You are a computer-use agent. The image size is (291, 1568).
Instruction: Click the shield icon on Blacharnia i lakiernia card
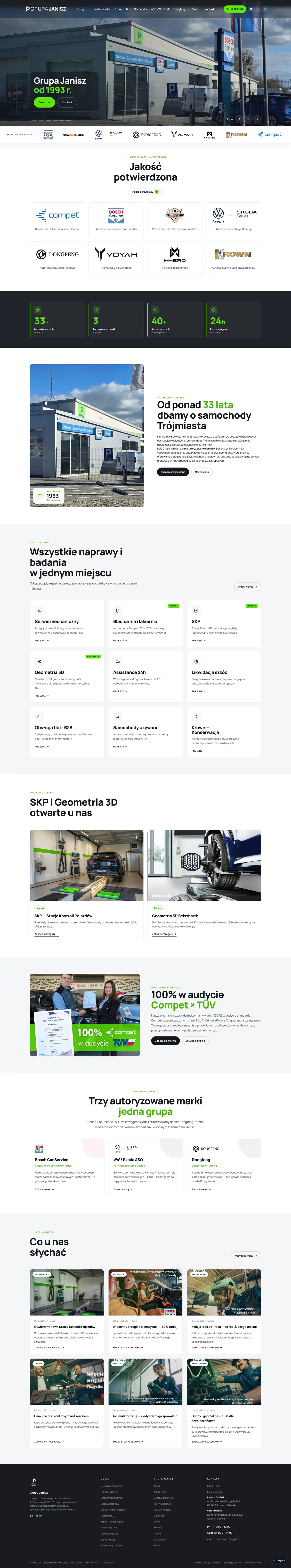[118, 611]
